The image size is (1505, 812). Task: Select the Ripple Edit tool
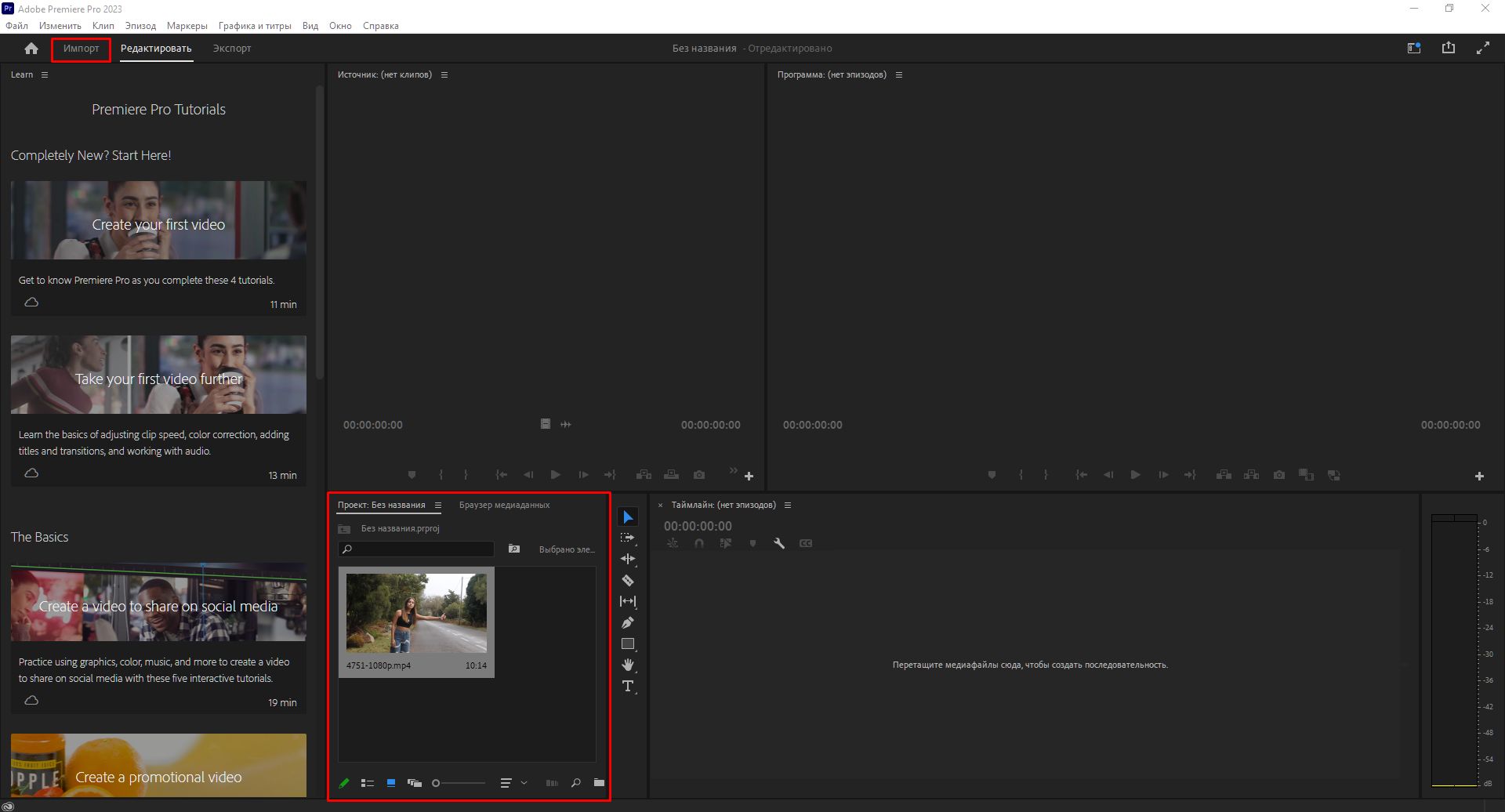[628, 560]
